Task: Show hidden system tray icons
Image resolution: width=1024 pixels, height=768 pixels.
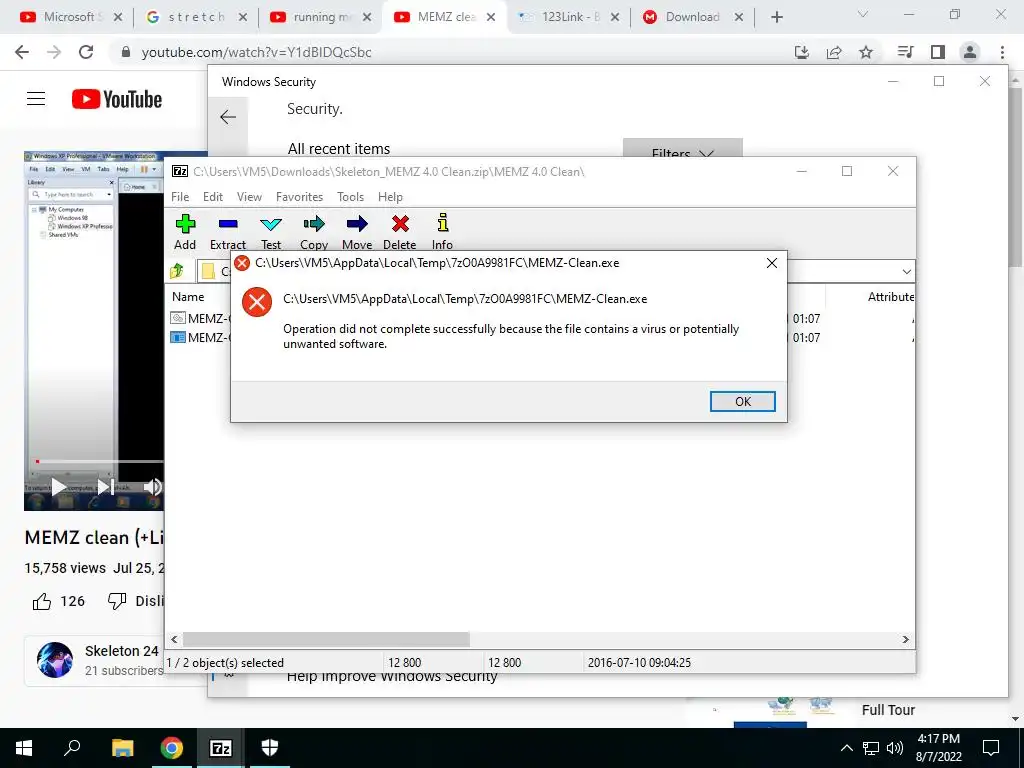Action: tap(846, 748)
